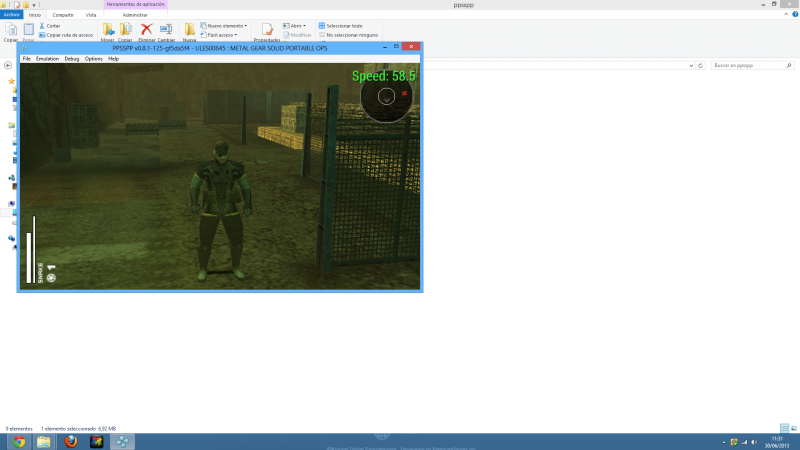The height and width of the screenshot is (450, 800).
Task: Select the Administrar ribbon tab
Action: point(135,15)
